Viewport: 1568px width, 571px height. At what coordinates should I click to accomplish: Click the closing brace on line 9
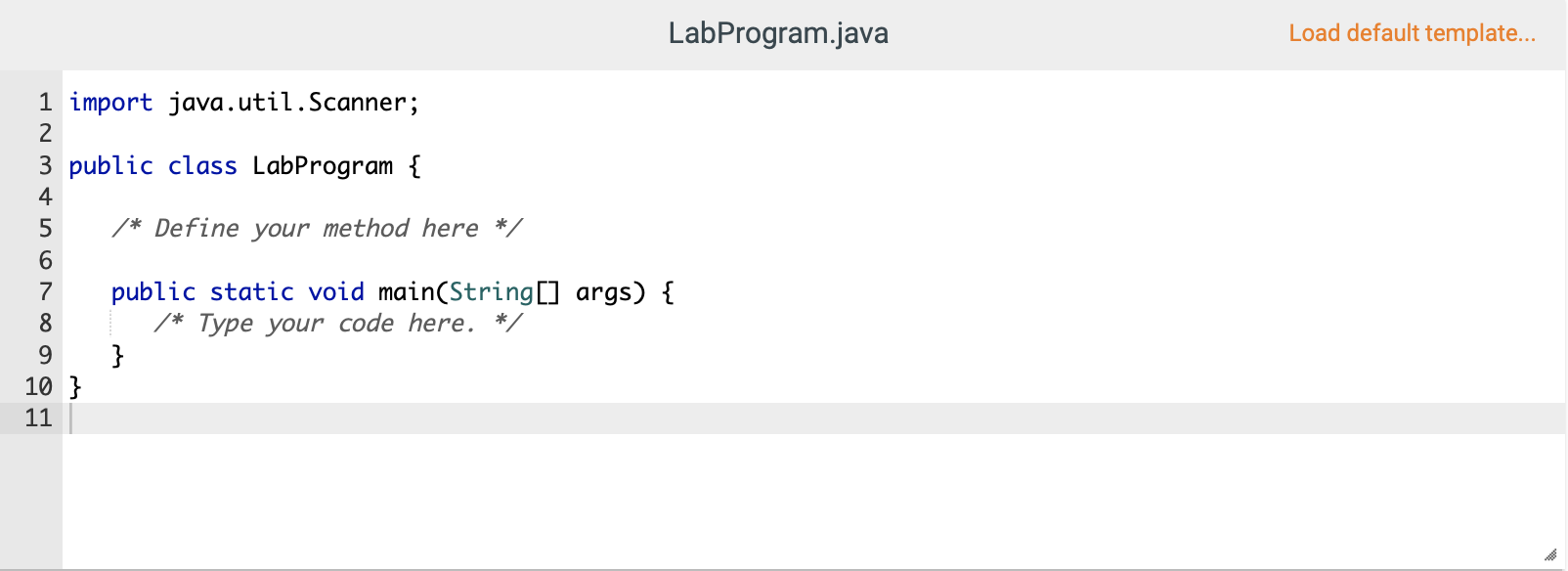(118, 355)
